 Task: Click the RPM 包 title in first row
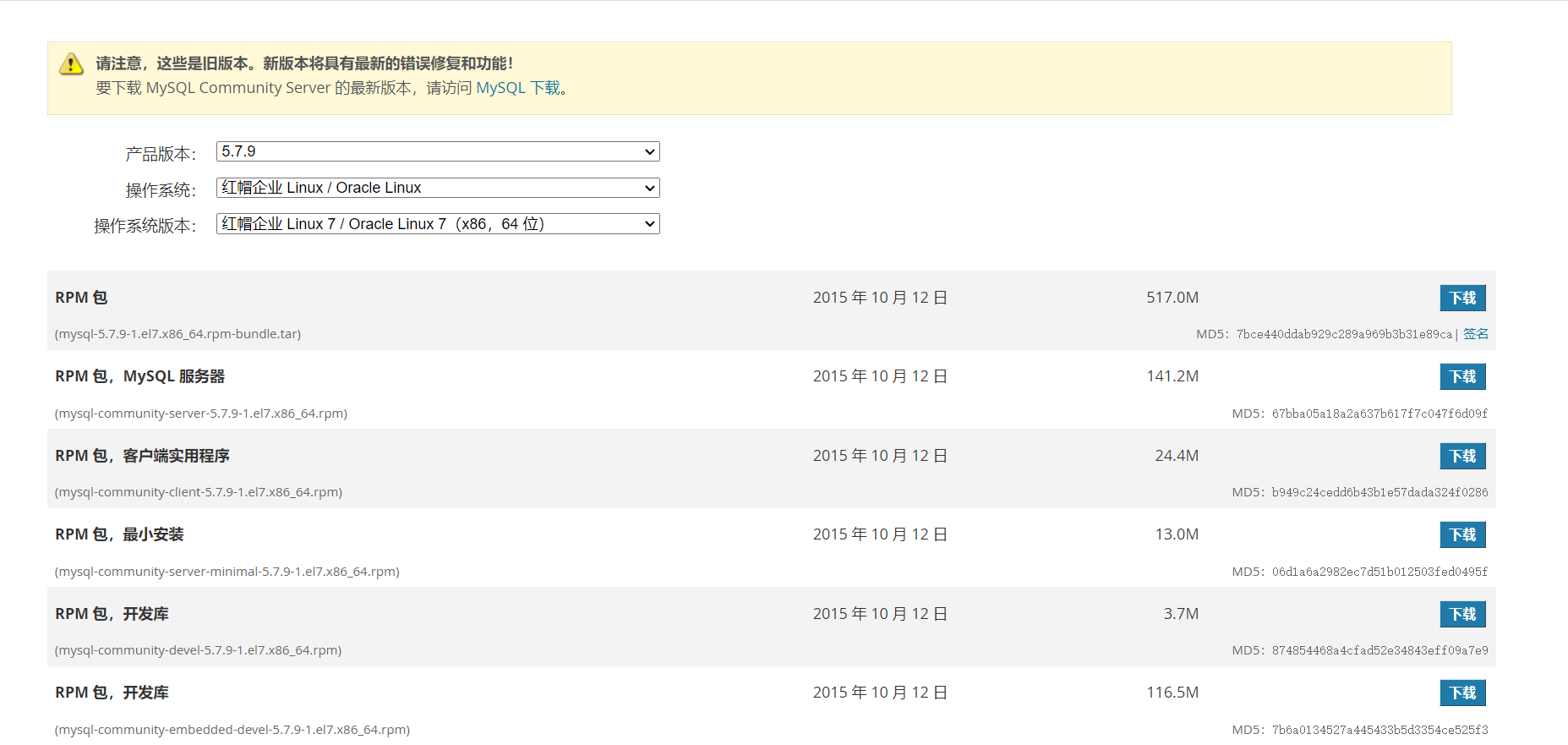(x=81, y=298)
